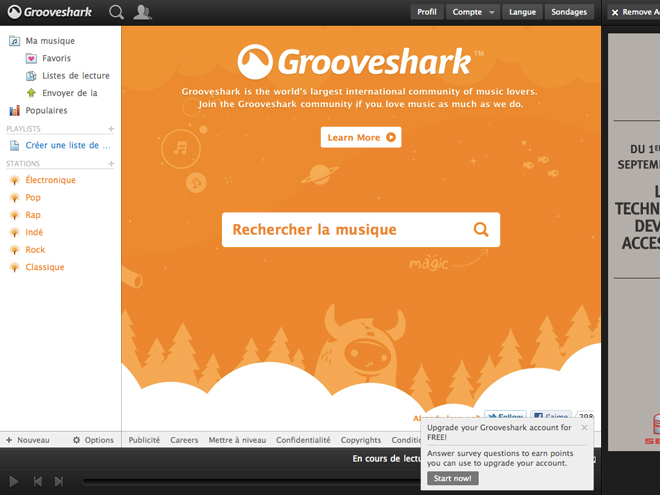Click the Rock station icon
Image resolution: width=660 pixels, height=495 pixels.
click(14, 250)
